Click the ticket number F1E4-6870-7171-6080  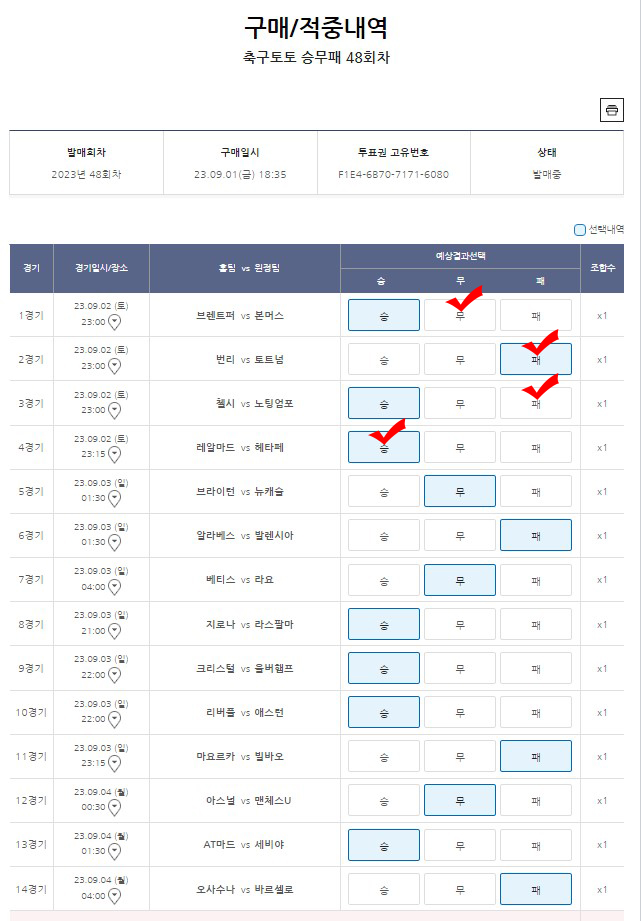pos(394,174)
